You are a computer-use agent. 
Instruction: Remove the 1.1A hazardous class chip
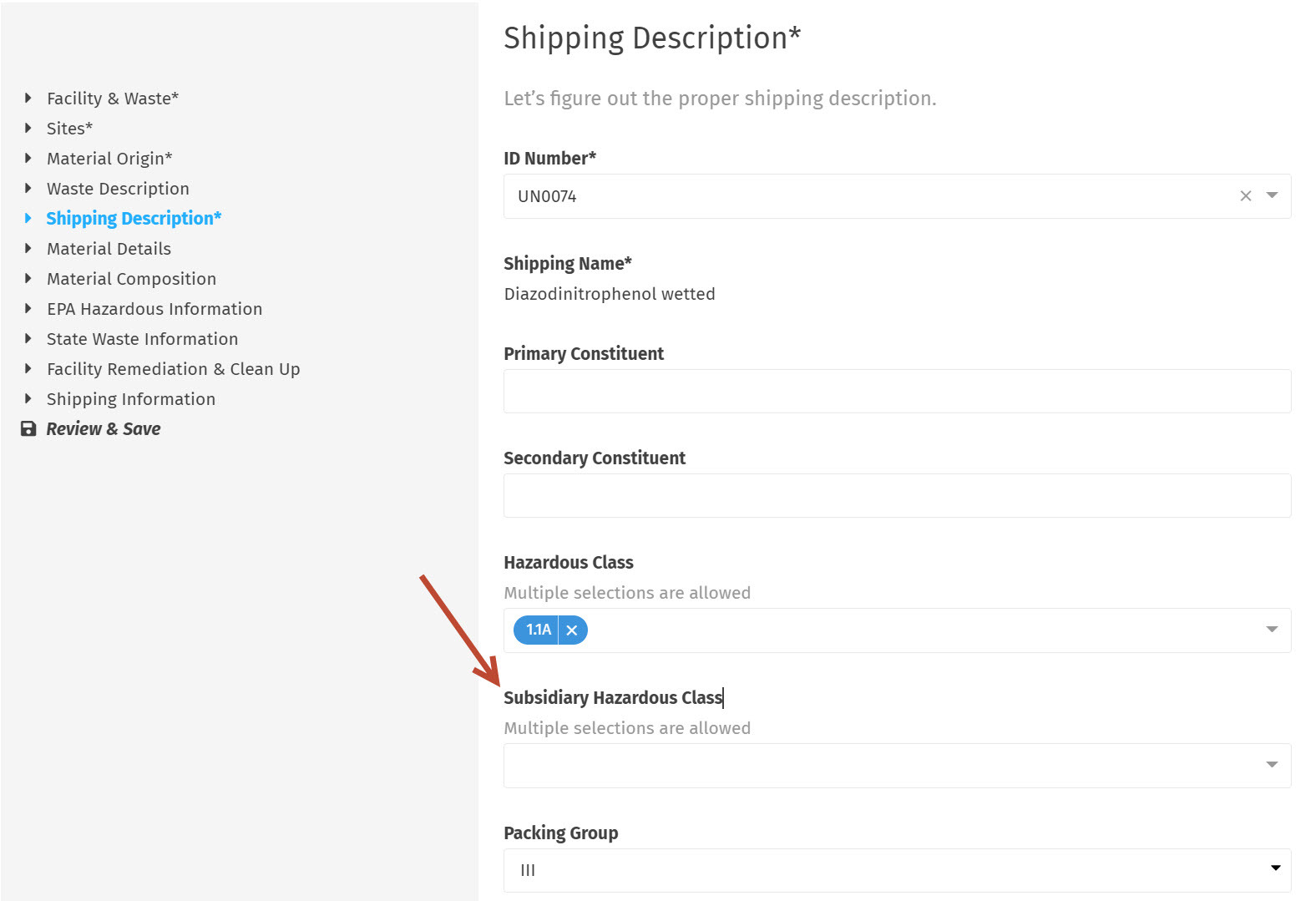click(x=572, y=630)
